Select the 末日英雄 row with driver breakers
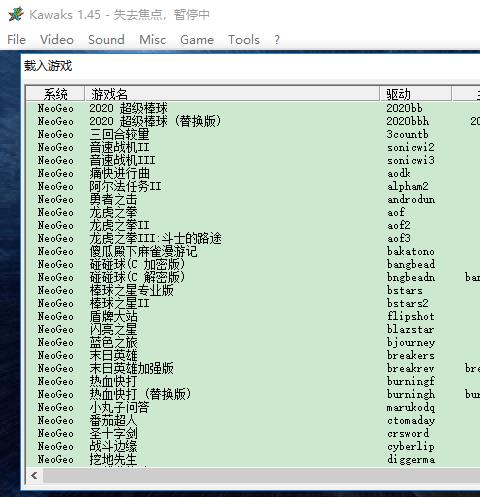 [x=253, y=355]
